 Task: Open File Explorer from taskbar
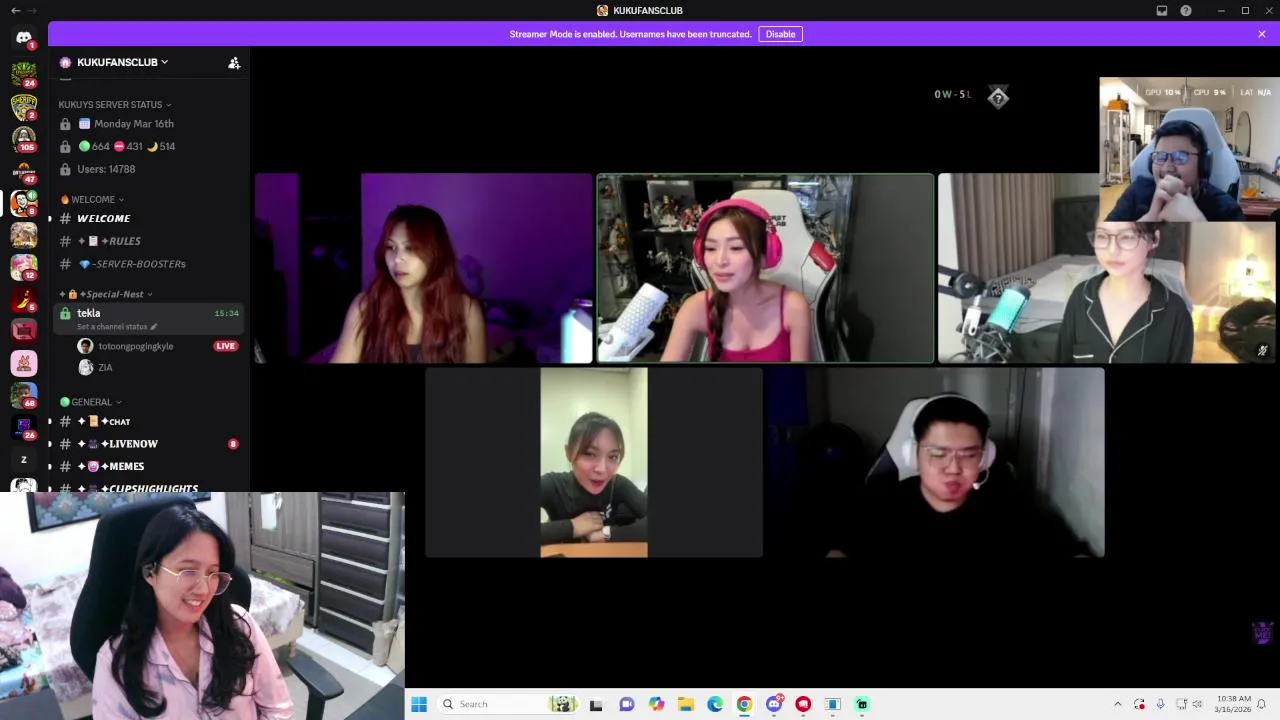(x=685, y=704)
